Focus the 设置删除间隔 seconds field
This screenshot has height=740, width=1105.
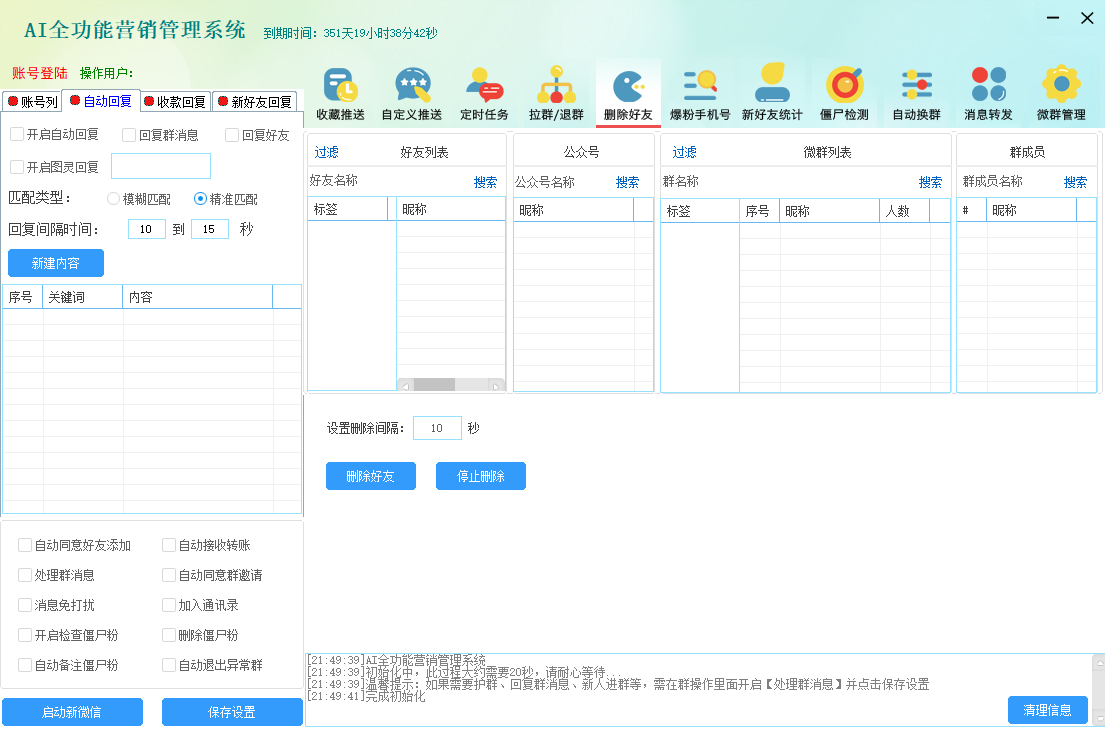(x=437, y=428)
